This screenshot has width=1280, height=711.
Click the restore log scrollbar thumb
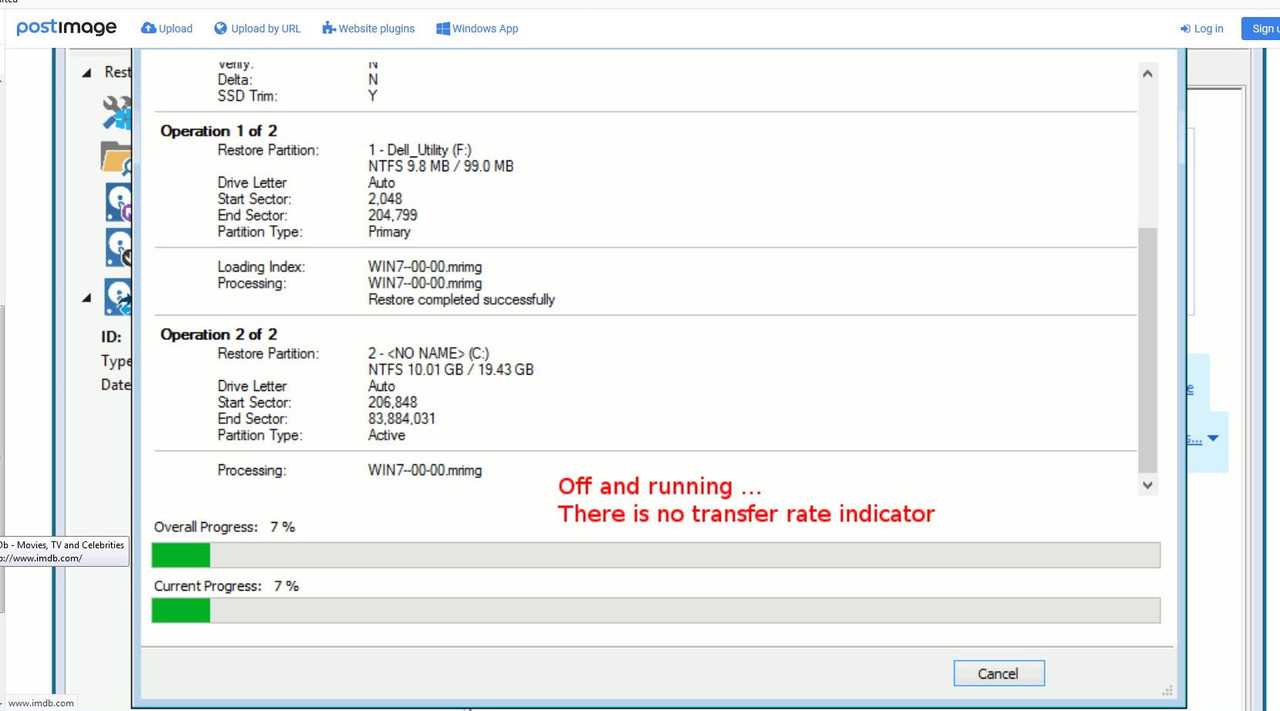coord(1147,350)
